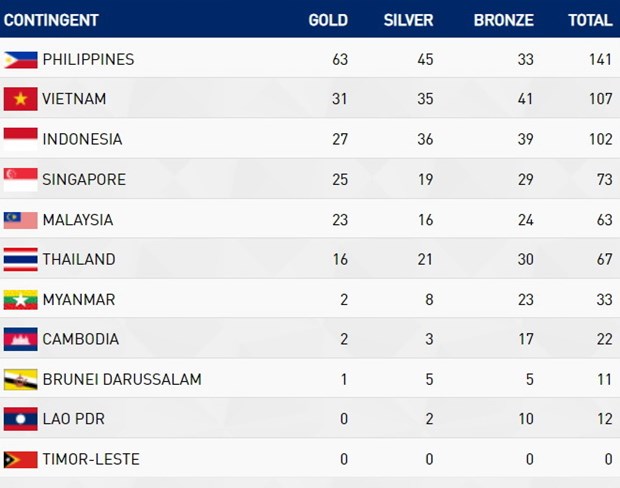The height and width of the screenshot is (488, 620).
Task: Click the Singapore flag icon
Action: [21, 180]
